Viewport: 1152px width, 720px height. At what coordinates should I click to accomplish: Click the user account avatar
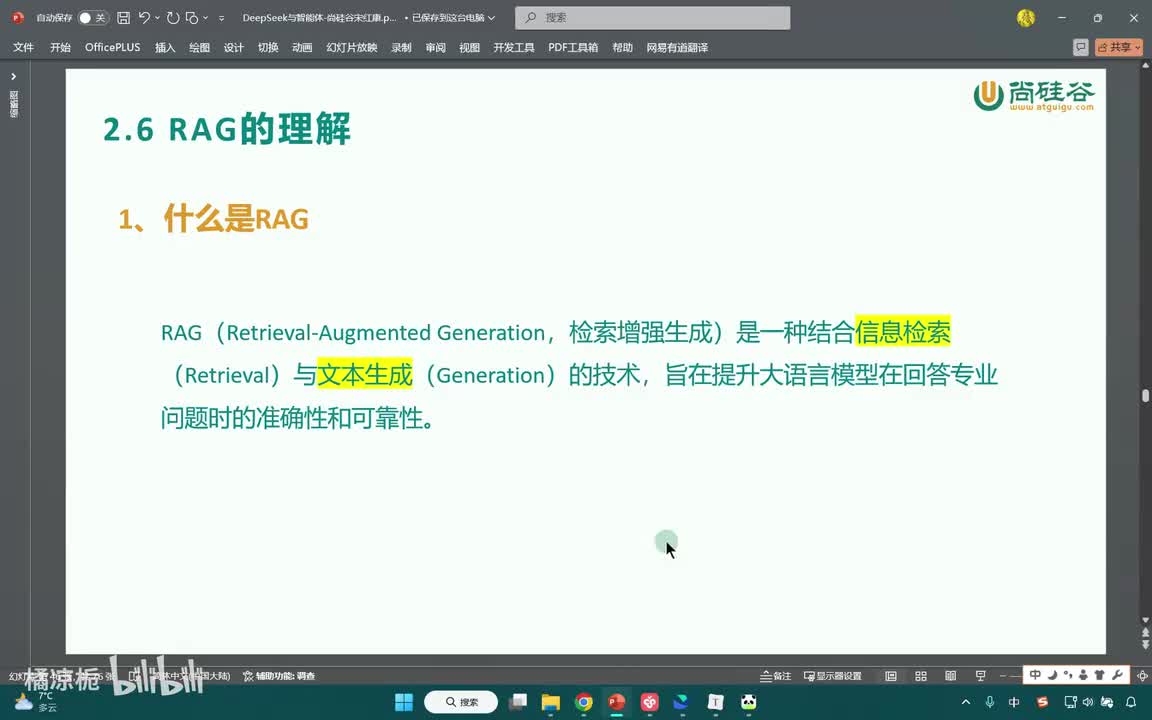point(1026,18)
